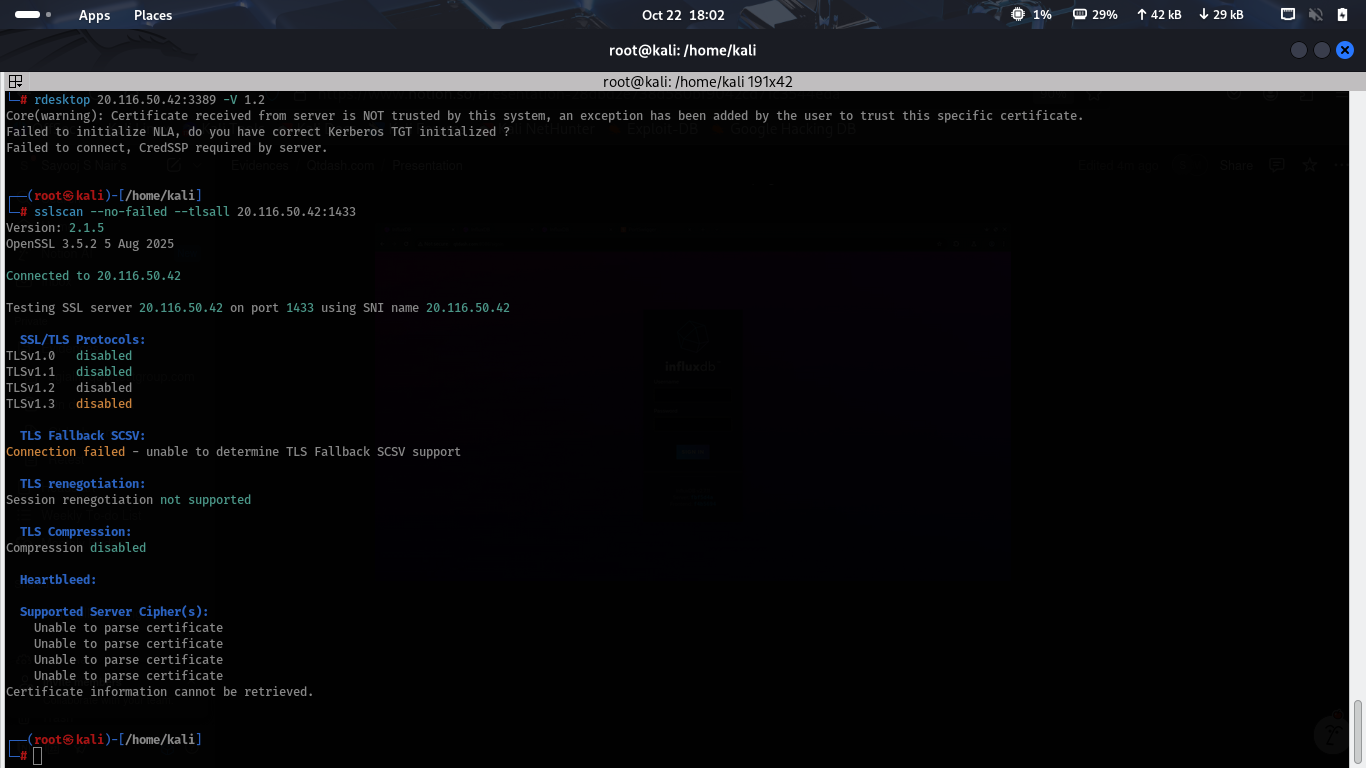Click the upload speed arrow indicator
This screenshot has height=768, width=1366.
pos(1141,15)
